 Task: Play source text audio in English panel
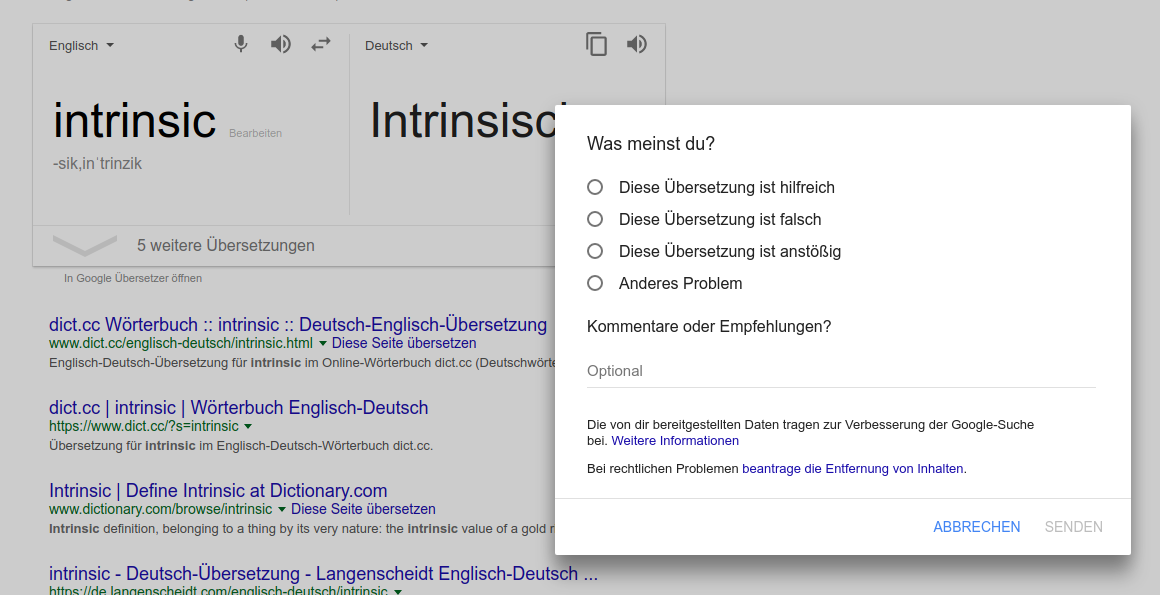tap(281, 44)
